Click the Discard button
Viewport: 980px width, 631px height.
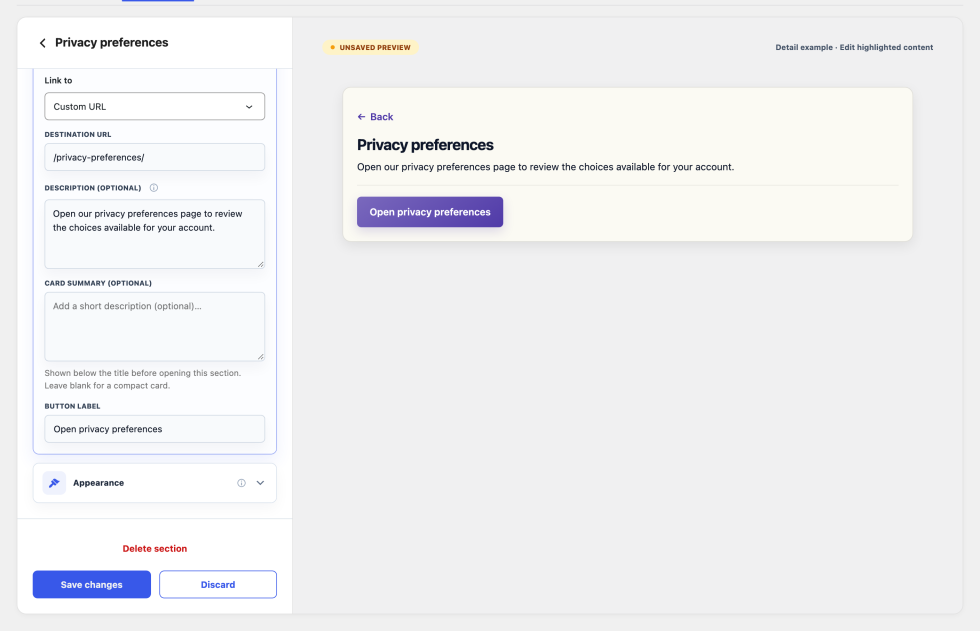click(218, 585)
